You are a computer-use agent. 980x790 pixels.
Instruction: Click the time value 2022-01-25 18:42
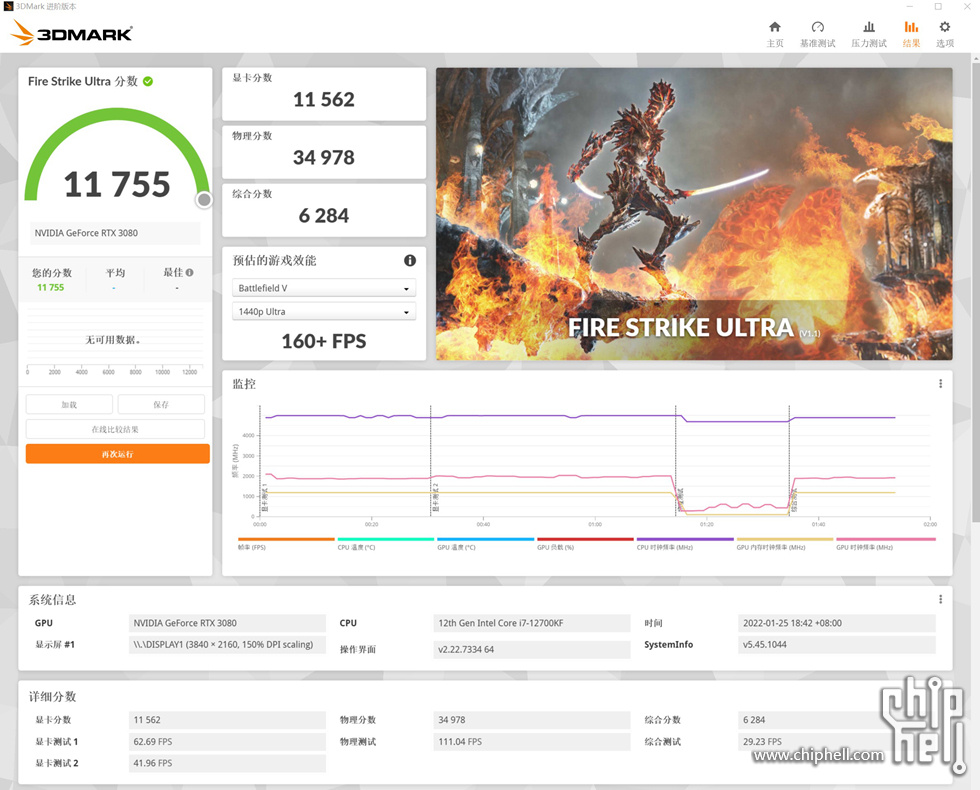click(x=836, y=623)
